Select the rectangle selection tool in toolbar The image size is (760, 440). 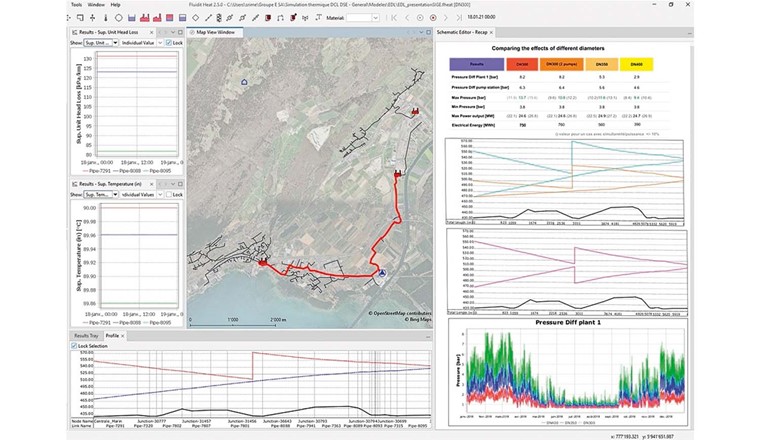click(x=80, y=18)
